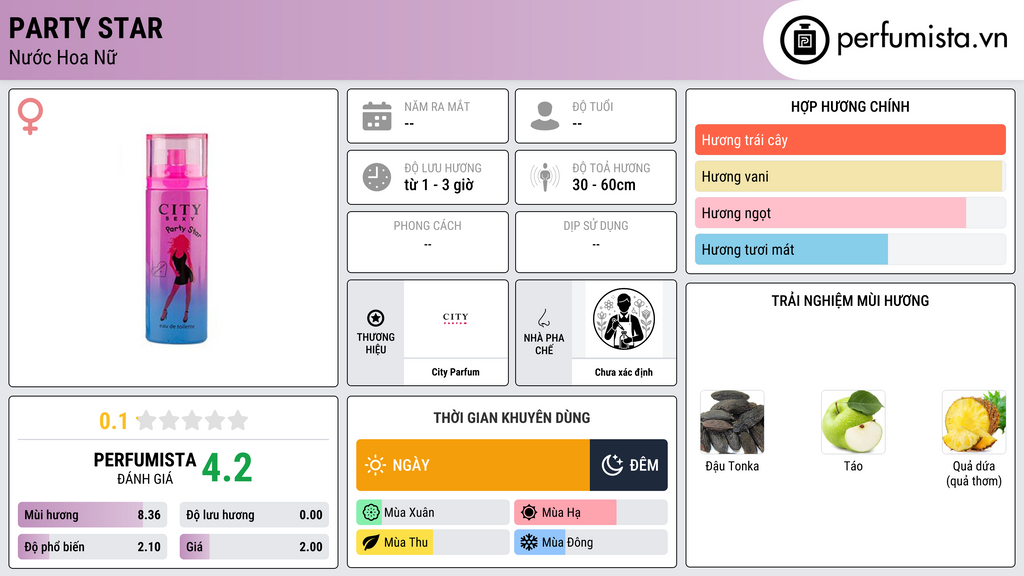Click the perfumer illustration above Chưa xác định
Image resolution: width=1024 pixels, height=576 pixels.
coord(624,319)
